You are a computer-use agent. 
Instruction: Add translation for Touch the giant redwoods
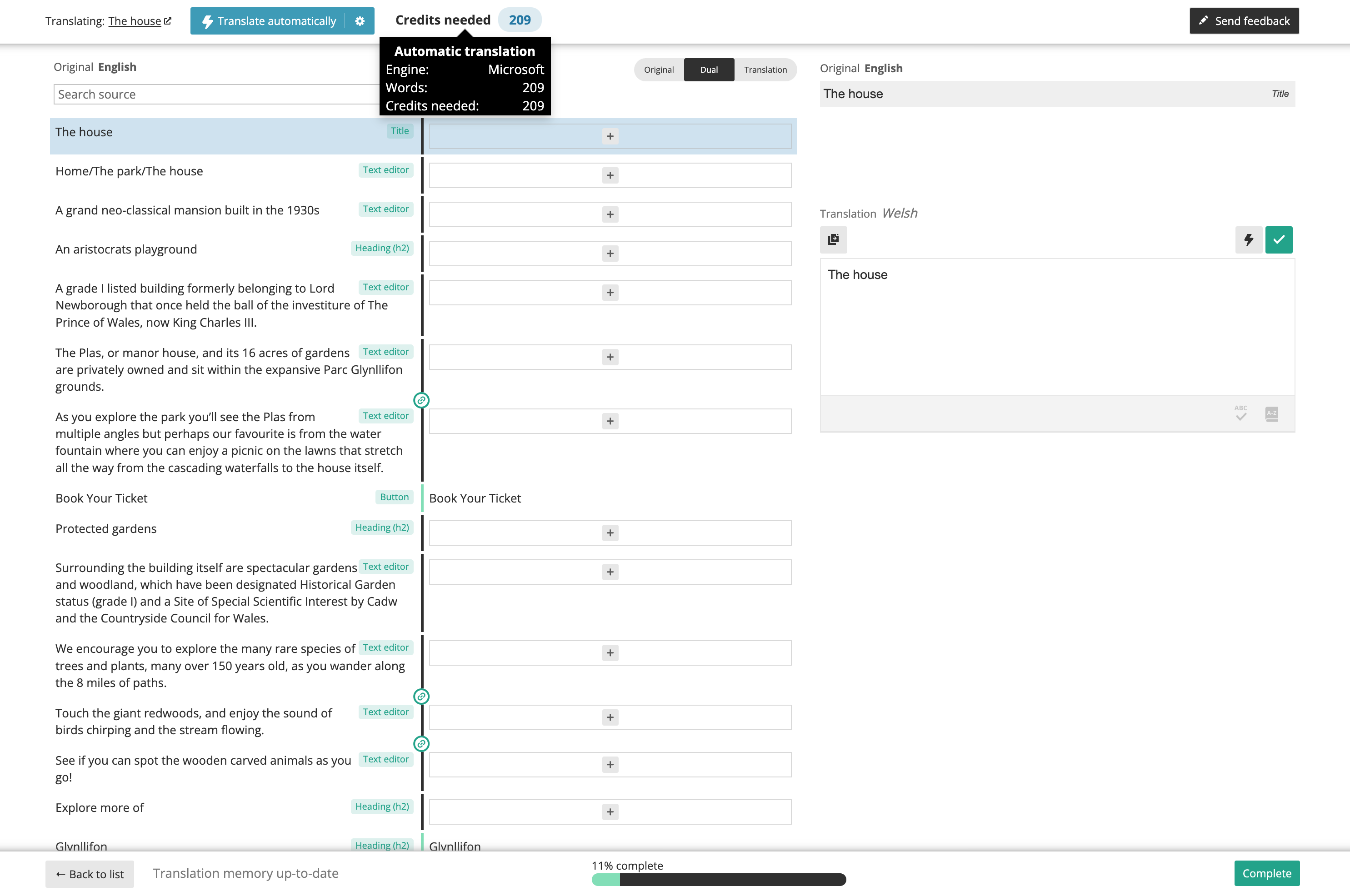(x=610, y=718)
